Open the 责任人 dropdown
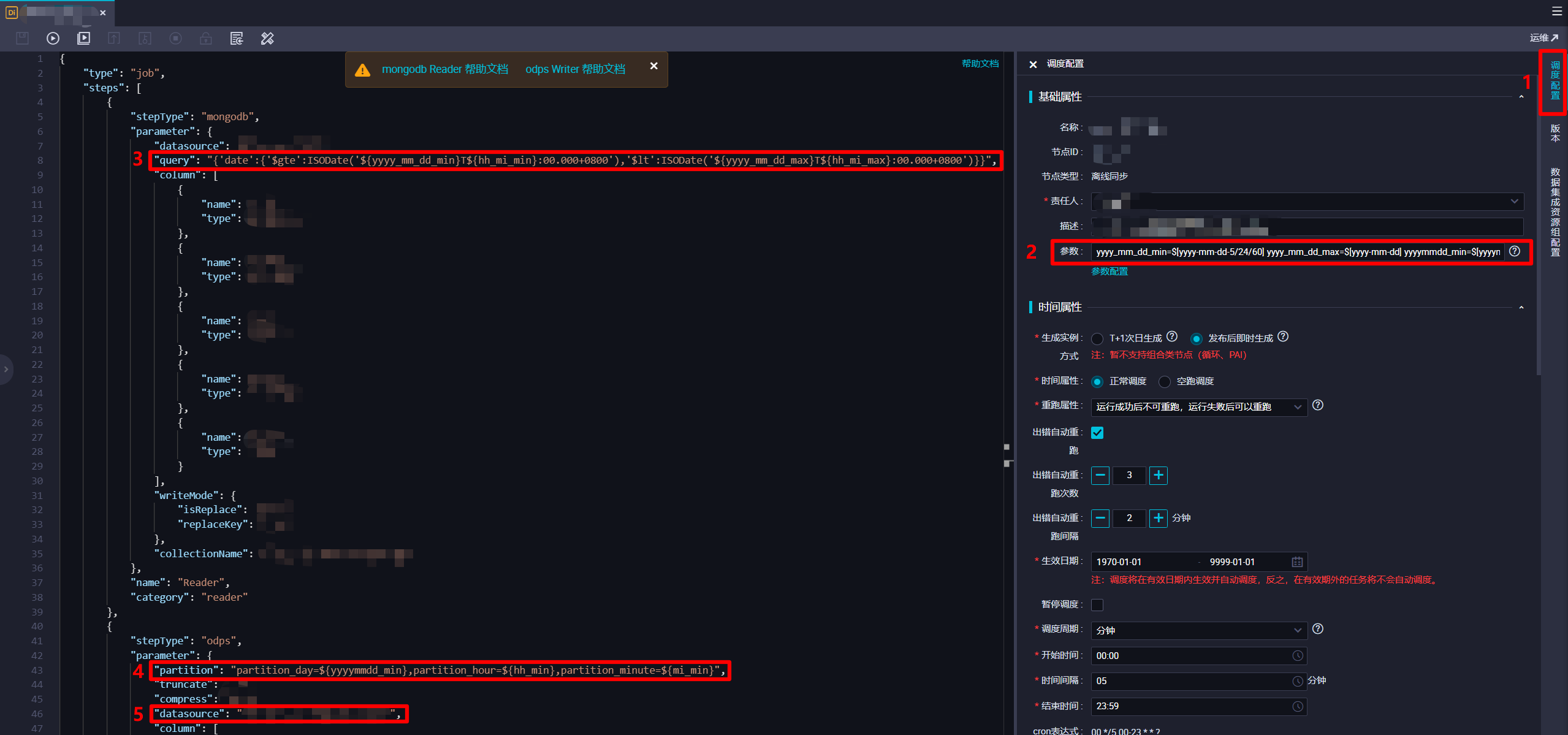The width and height of the screenshot is (1568, 735). pyautogui.click(x=1307, y=201)
